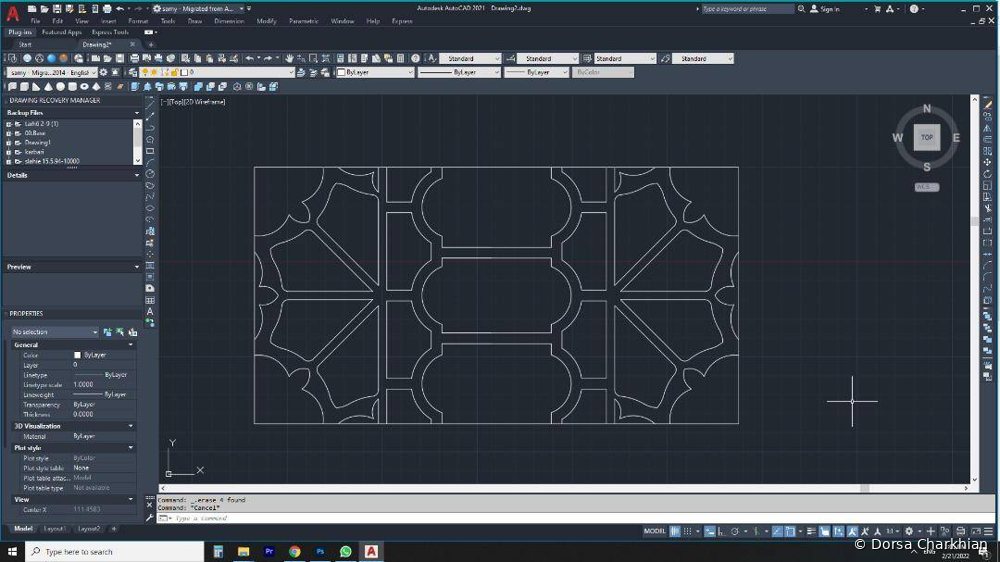The width and height of the screenshot is (1000, 562).
Task: Open the Modify menu
Action: [x=266, y=21]
